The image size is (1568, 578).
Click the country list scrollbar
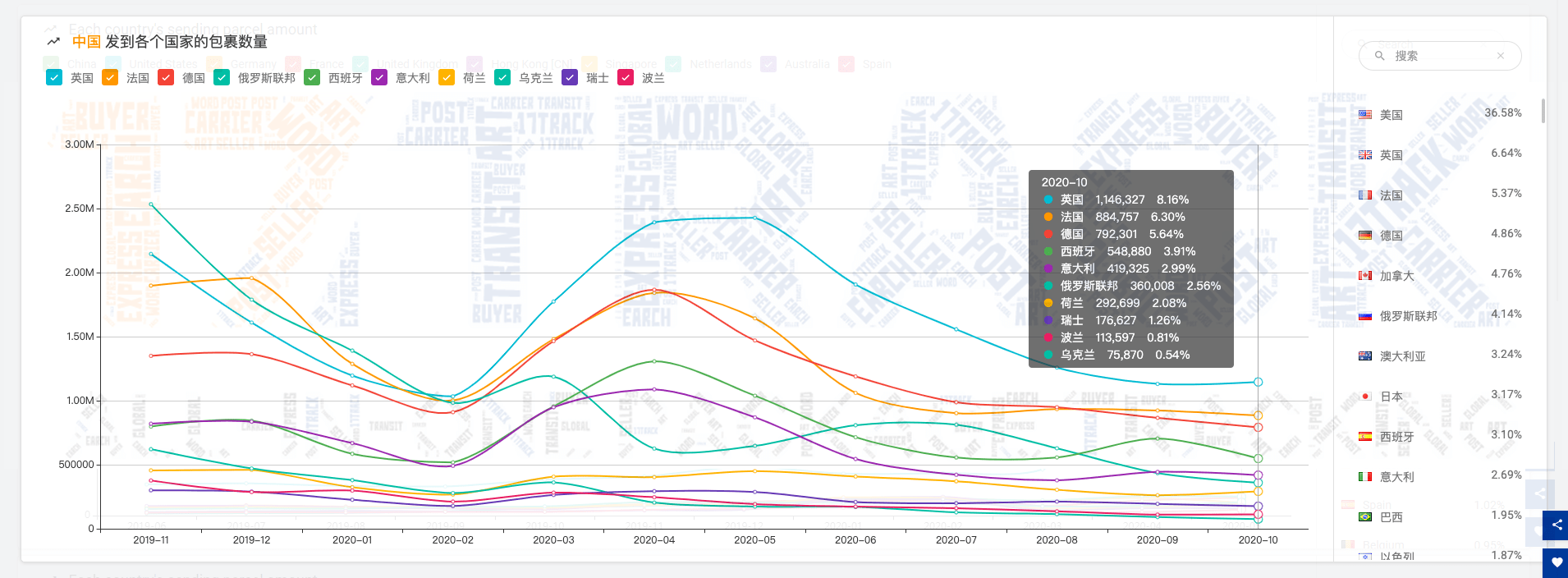(1543, 111)
